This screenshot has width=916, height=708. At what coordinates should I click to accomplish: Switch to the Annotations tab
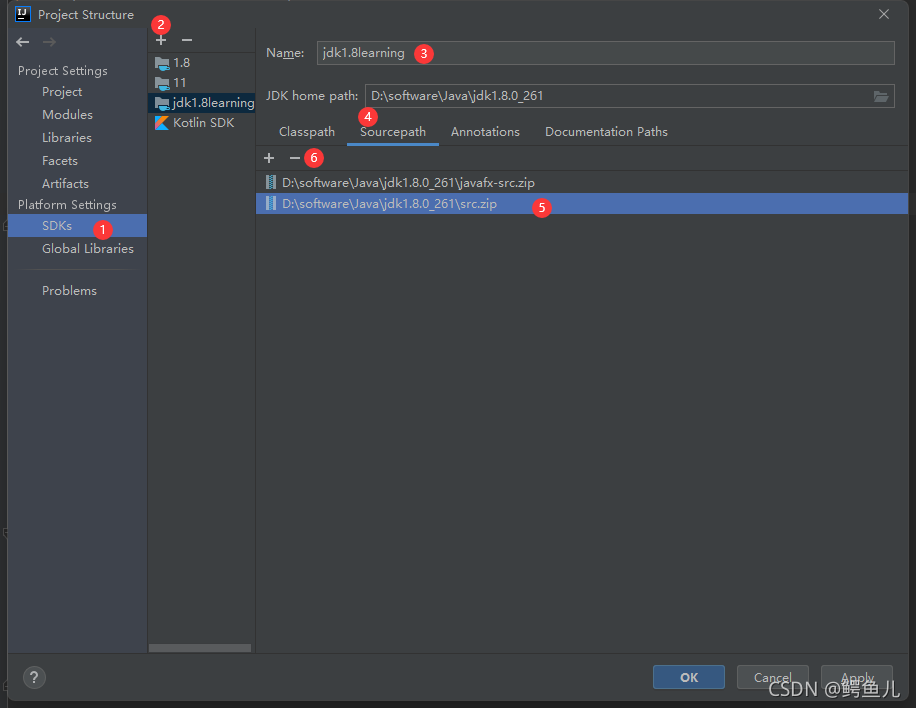coord(485,132)
